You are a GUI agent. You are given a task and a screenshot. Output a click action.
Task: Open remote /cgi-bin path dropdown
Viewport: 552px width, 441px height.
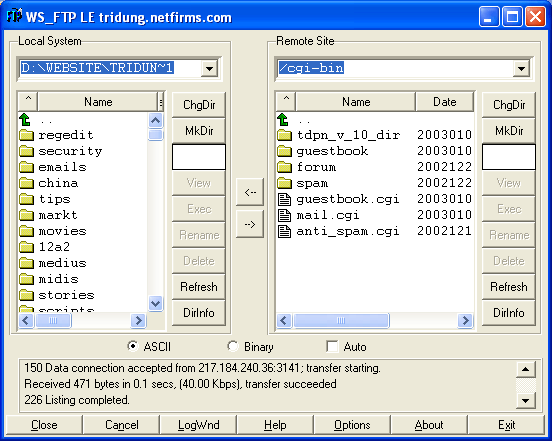coord(521,68)
